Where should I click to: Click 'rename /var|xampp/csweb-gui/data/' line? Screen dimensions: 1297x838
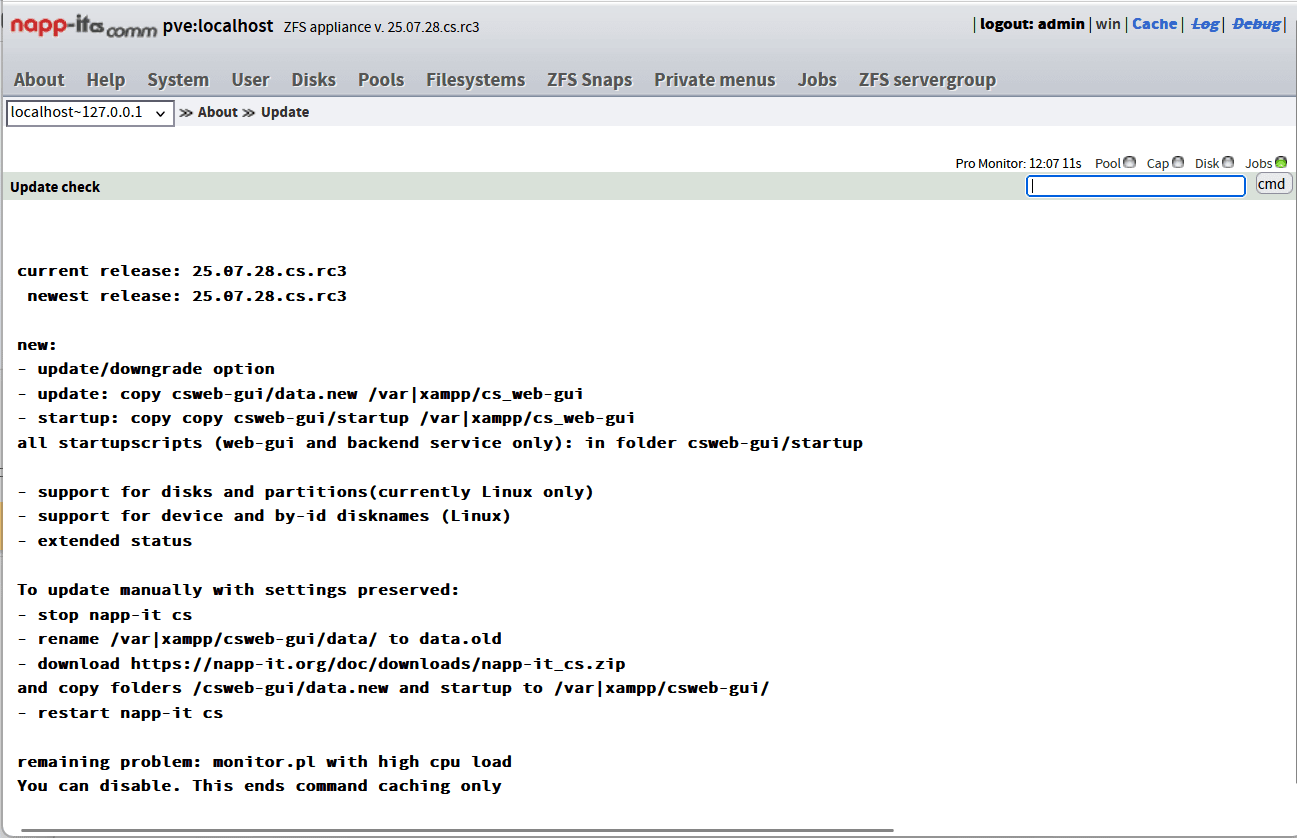coord(260,639)
